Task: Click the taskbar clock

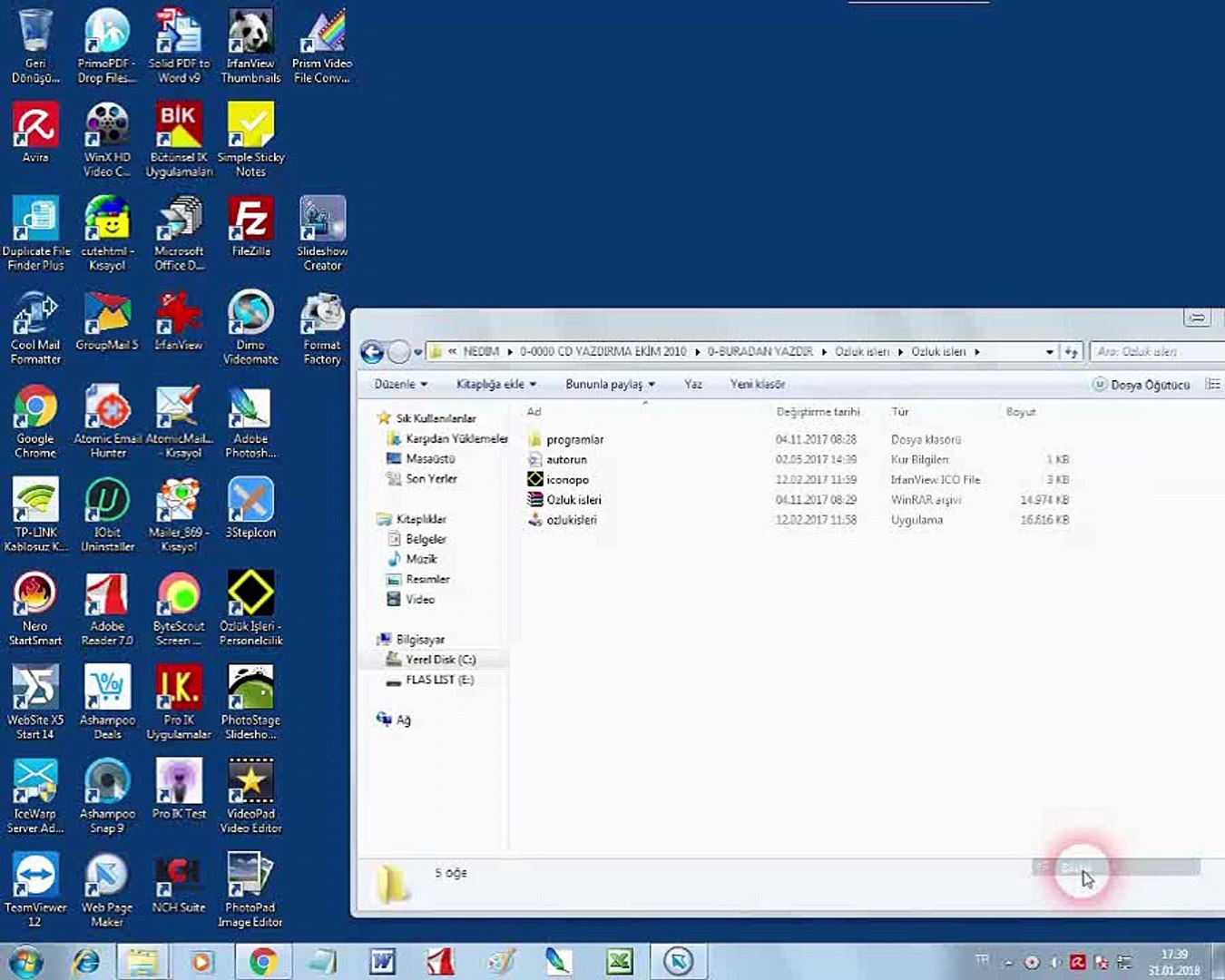Action: 1174,962
